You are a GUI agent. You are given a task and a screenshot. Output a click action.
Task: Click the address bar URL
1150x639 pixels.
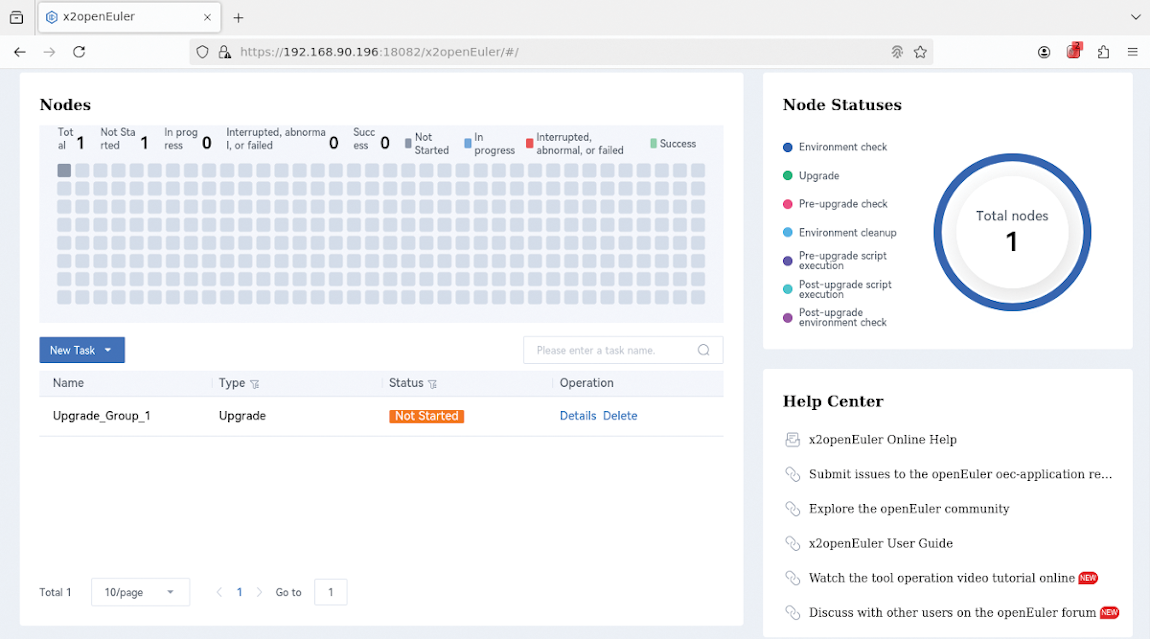tap(379, 52)
